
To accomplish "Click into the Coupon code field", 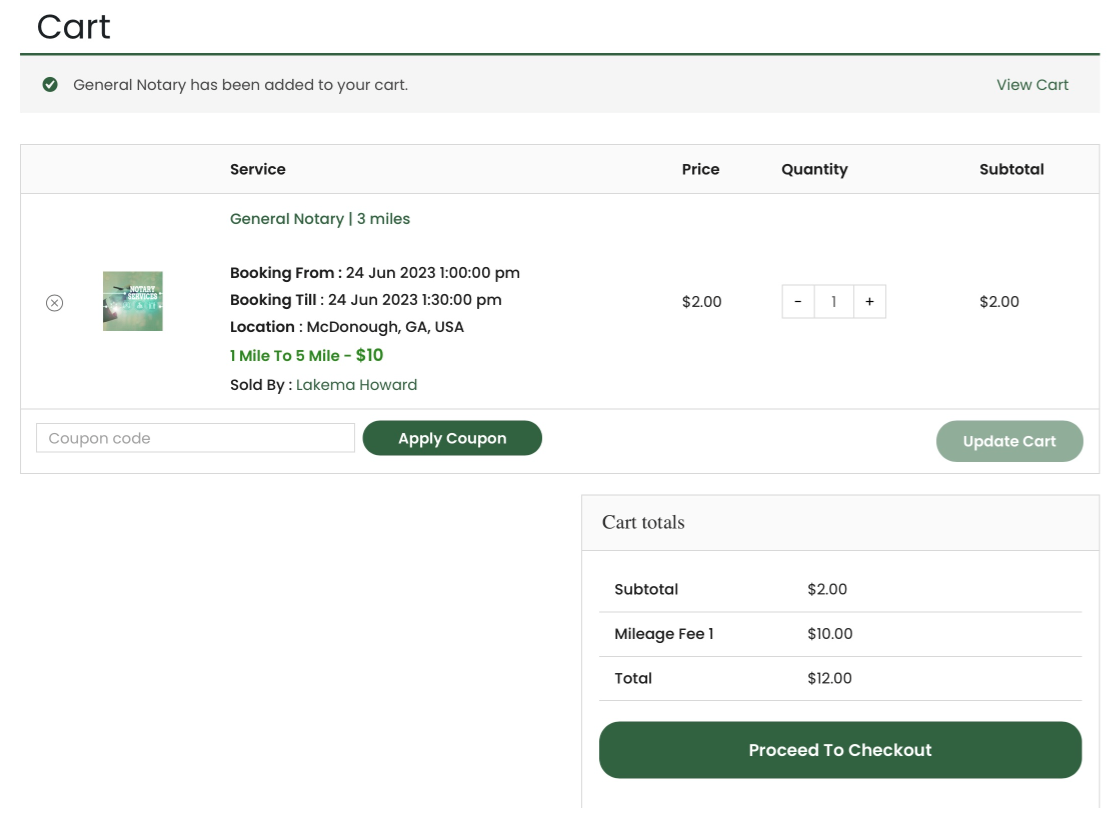I will tap(195, 438).
